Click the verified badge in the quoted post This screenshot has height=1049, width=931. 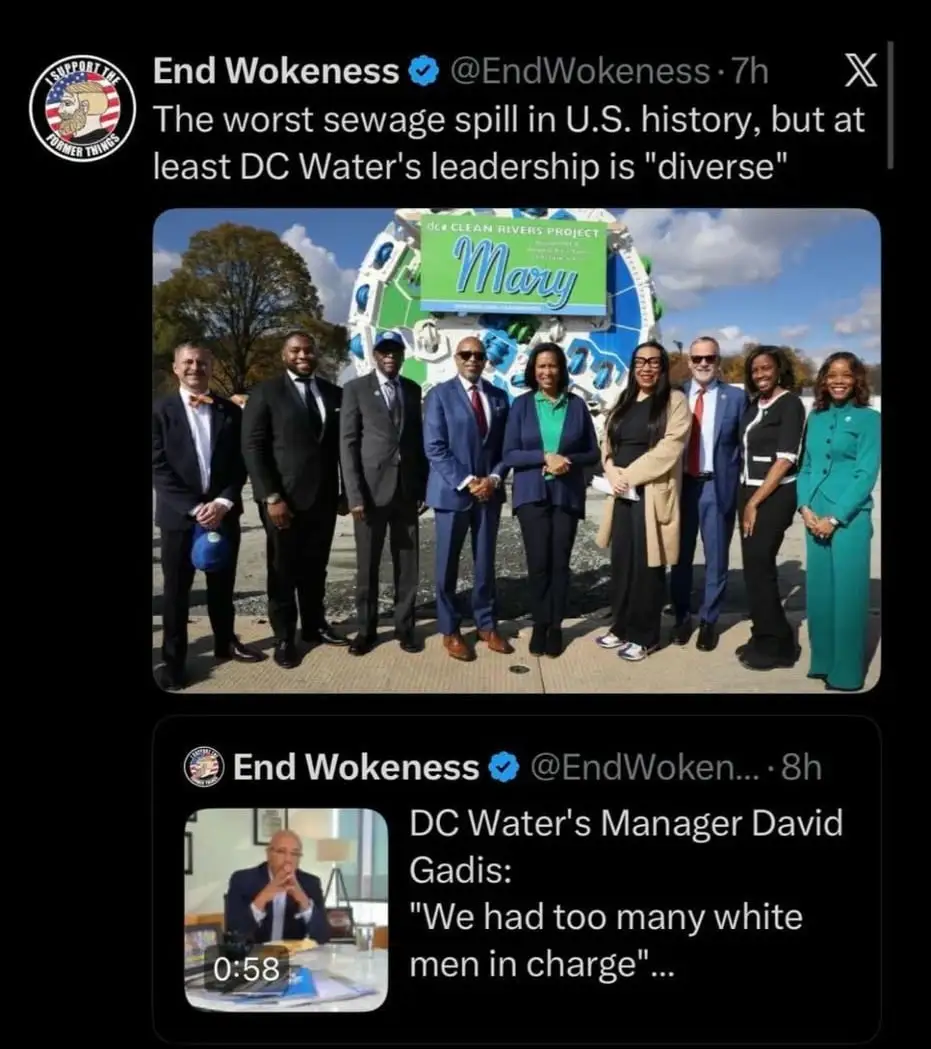click(x=504, y=767)
